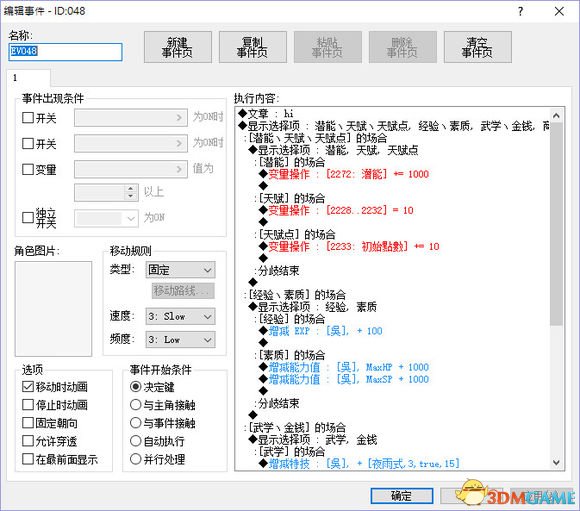The width and height of the screenshot is (580, 511).
Task: Click the 新建事件页 button
Action: [178, 47]
